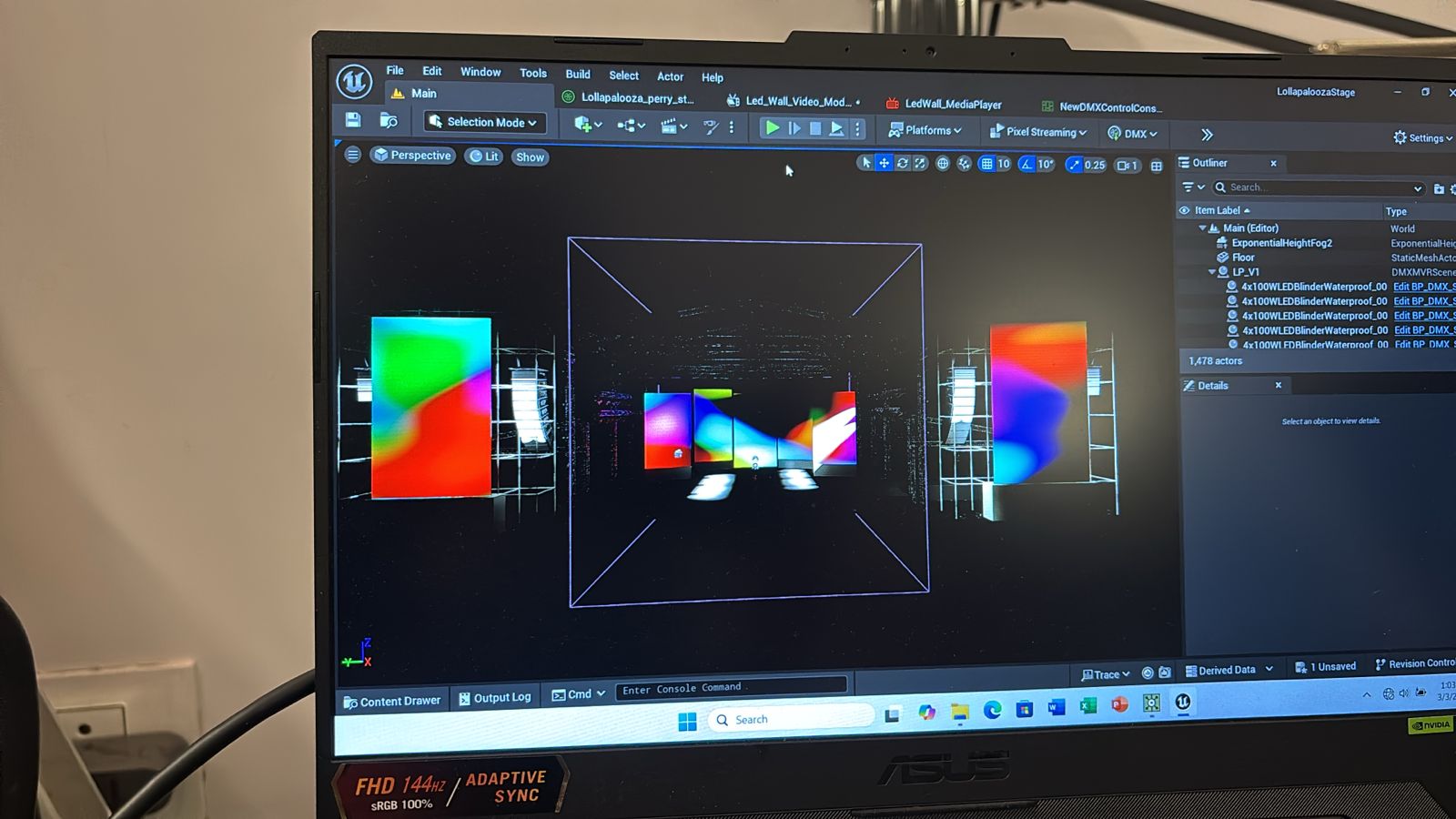Image resolution: width=1456 pixels, height=819 pixels.
Task: Open the Selection Mode dropdown
Action: (x=483, y=122)
